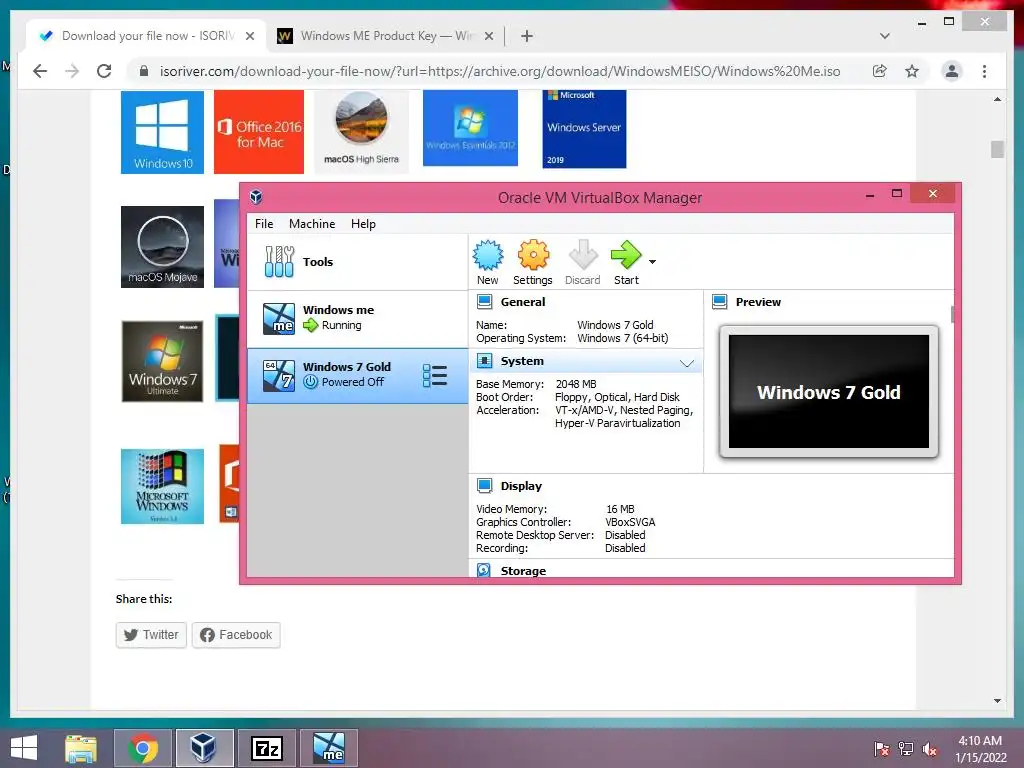Open the macOS High Sierra tile

tap(361, 132)
